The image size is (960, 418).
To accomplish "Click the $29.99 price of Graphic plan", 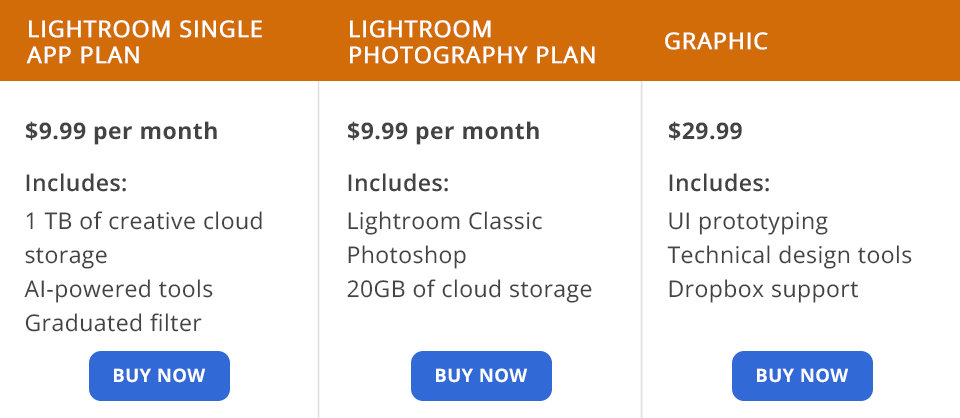I will pos(705,131).
